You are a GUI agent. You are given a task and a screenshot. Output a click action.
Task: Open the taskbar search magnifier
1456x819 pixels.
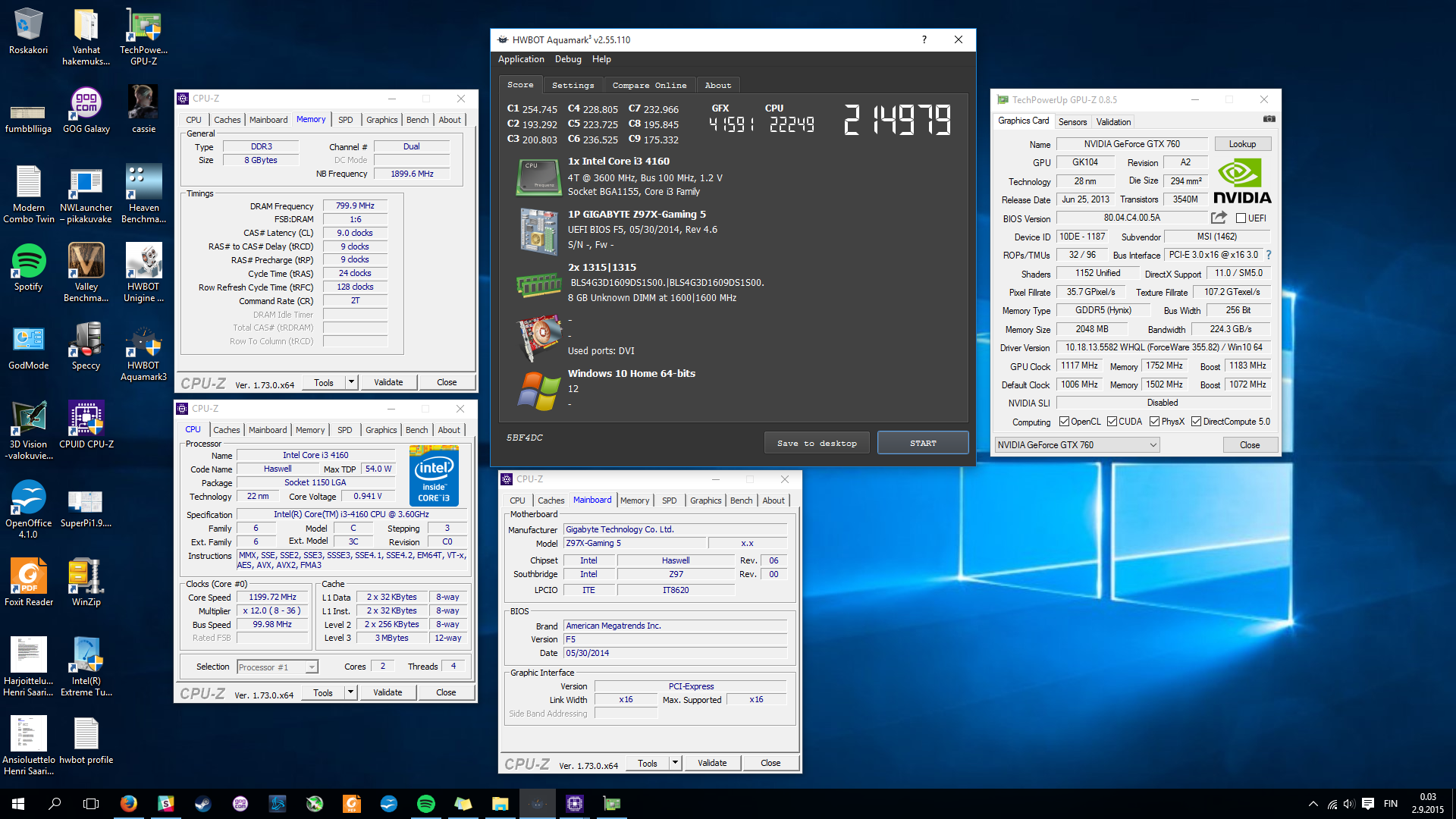(x=55, y=804)
